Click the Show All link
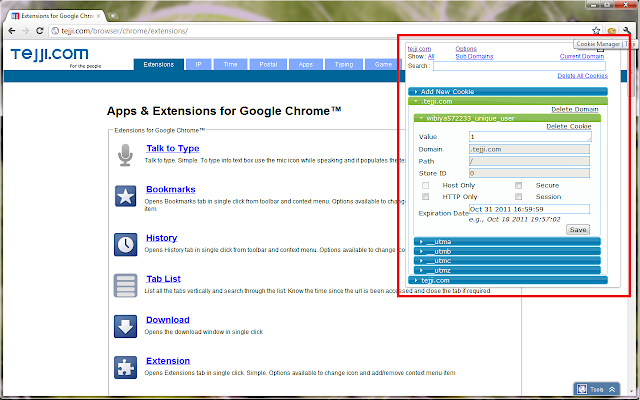Viewport: 640px width, 400px height. point(431,56)
